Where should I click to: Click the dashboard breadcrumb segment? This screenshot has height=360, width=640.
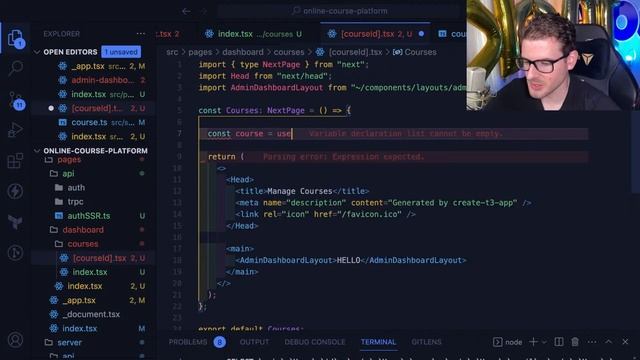click(x=243, y=52)
